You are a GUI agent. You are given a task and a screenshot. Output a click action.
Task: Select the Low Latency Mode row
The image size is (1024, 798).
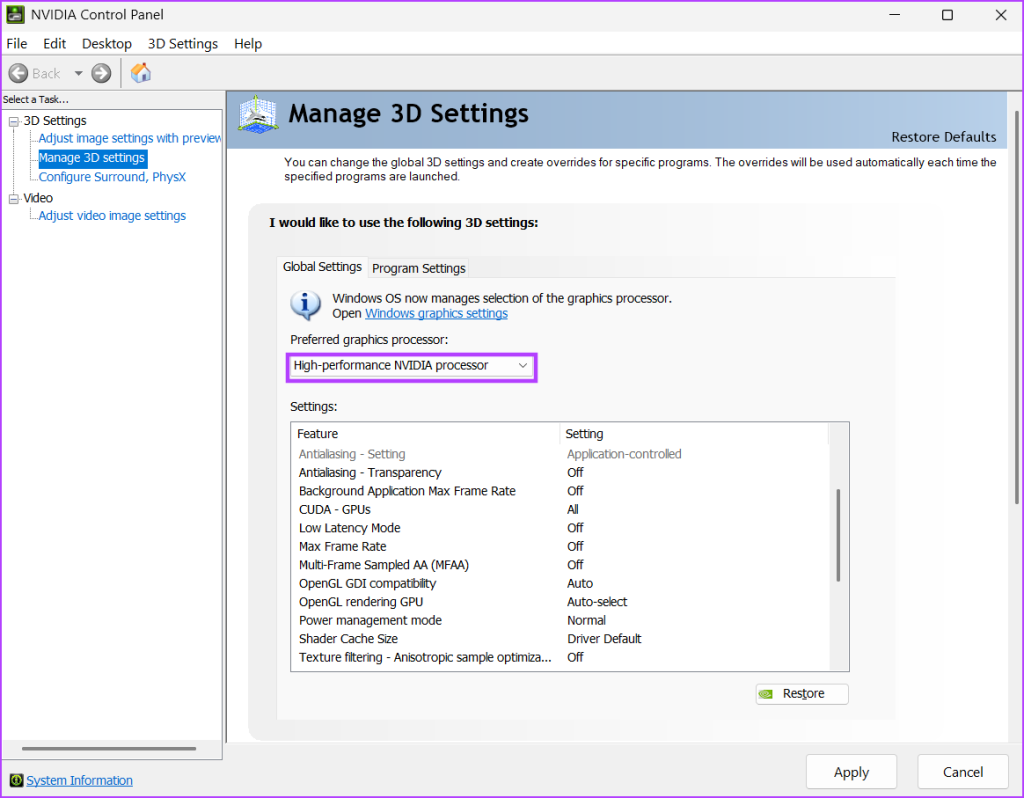click(560, 528)
